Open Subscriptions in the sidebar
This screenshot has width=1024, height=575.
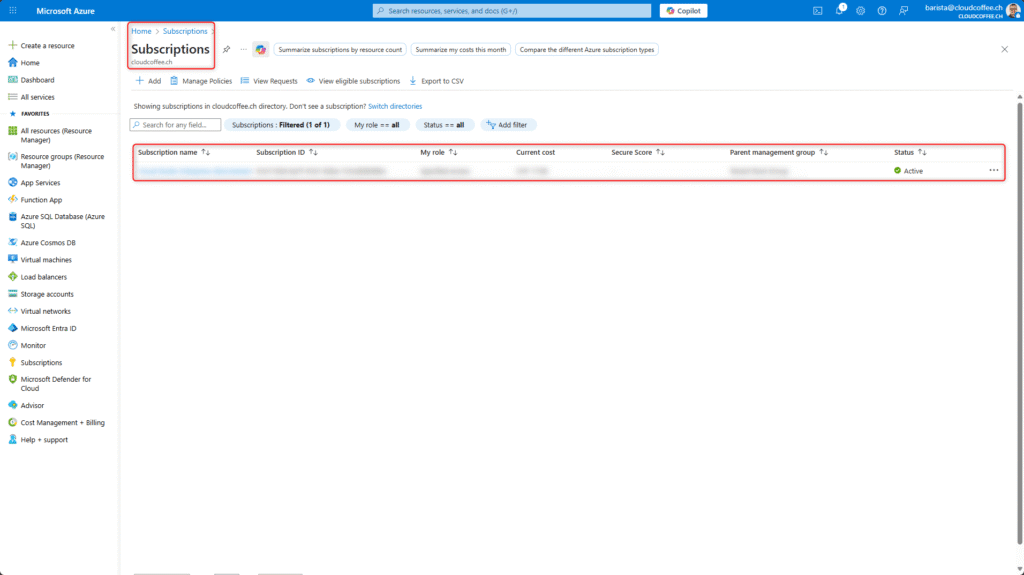click(35, 362)
